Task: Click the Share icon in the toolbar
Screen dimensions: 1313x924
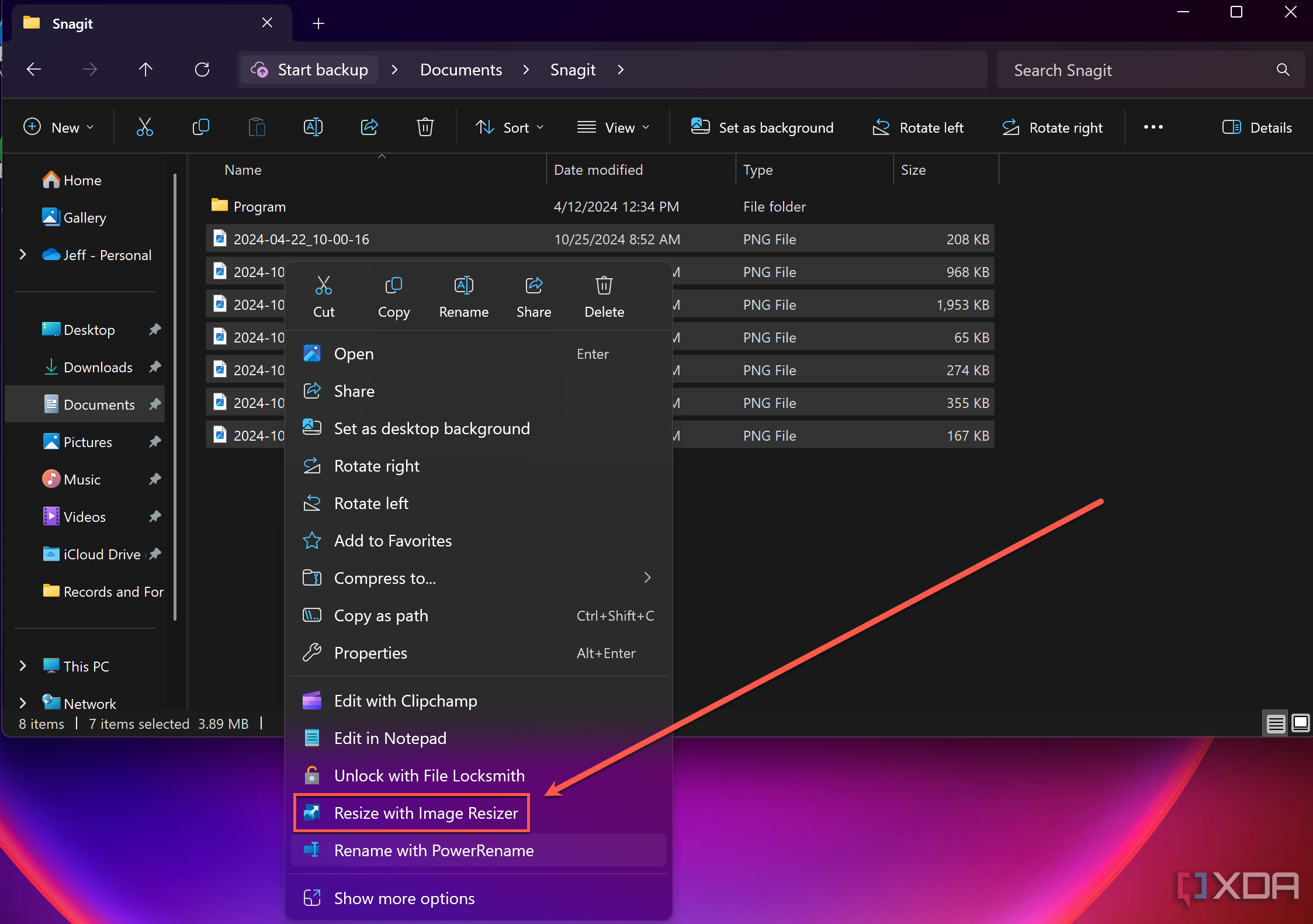Action: click(369, 127)
